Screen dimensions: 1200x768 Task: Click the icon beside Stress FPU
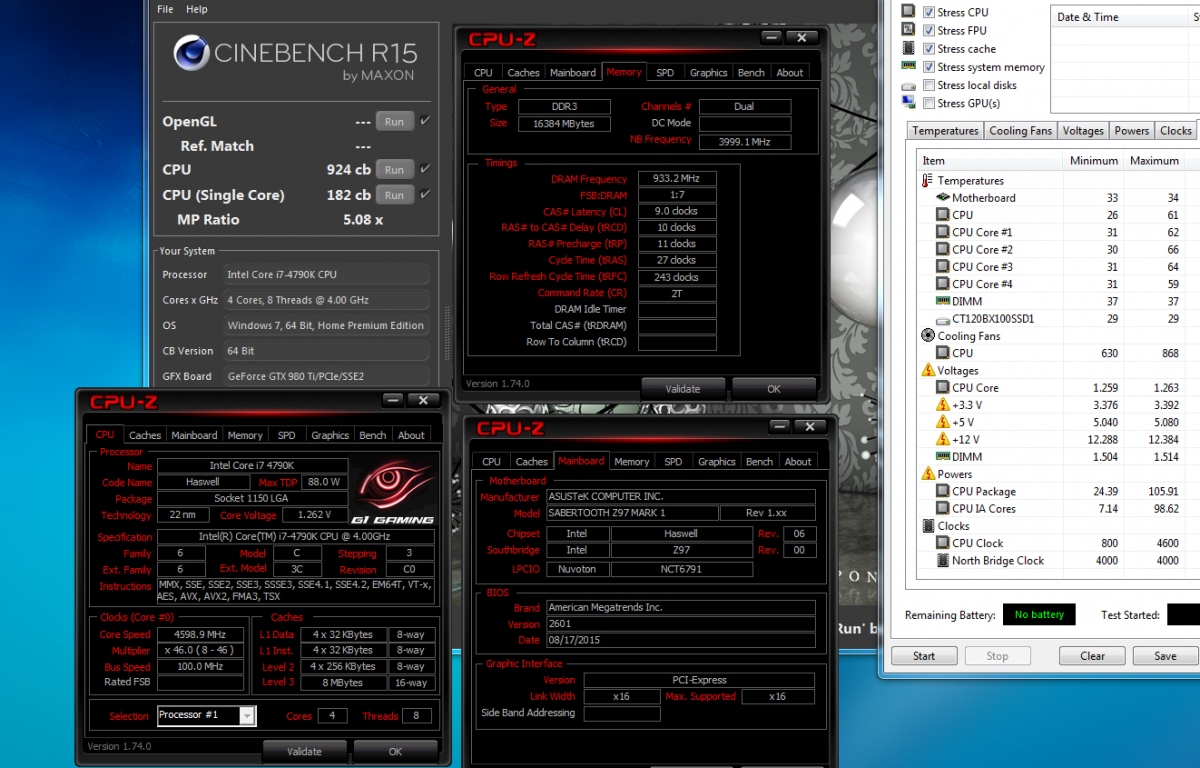pos(908,30)
